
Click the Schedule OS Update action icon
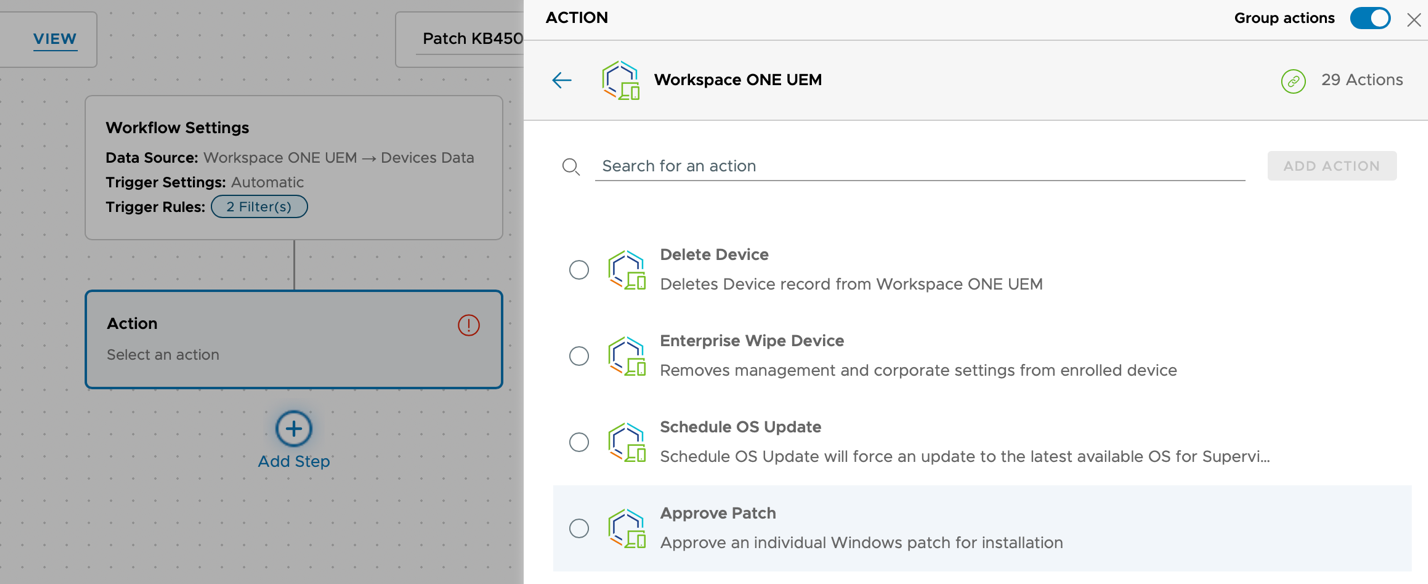coord(627,442)
